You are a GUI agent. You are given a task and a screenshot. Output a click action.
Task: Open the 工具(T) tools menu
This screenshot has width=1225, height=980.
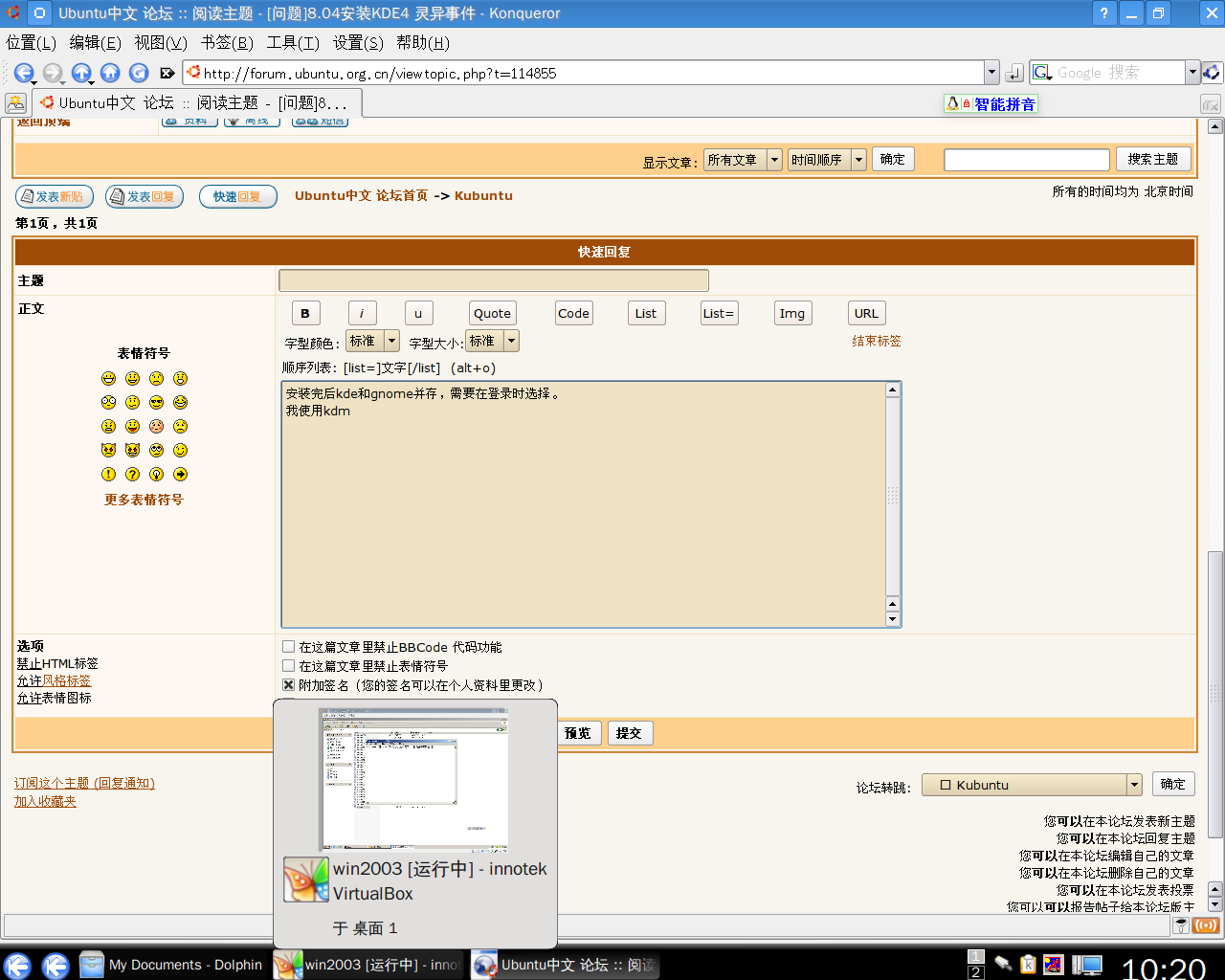(x=293, y=43)
